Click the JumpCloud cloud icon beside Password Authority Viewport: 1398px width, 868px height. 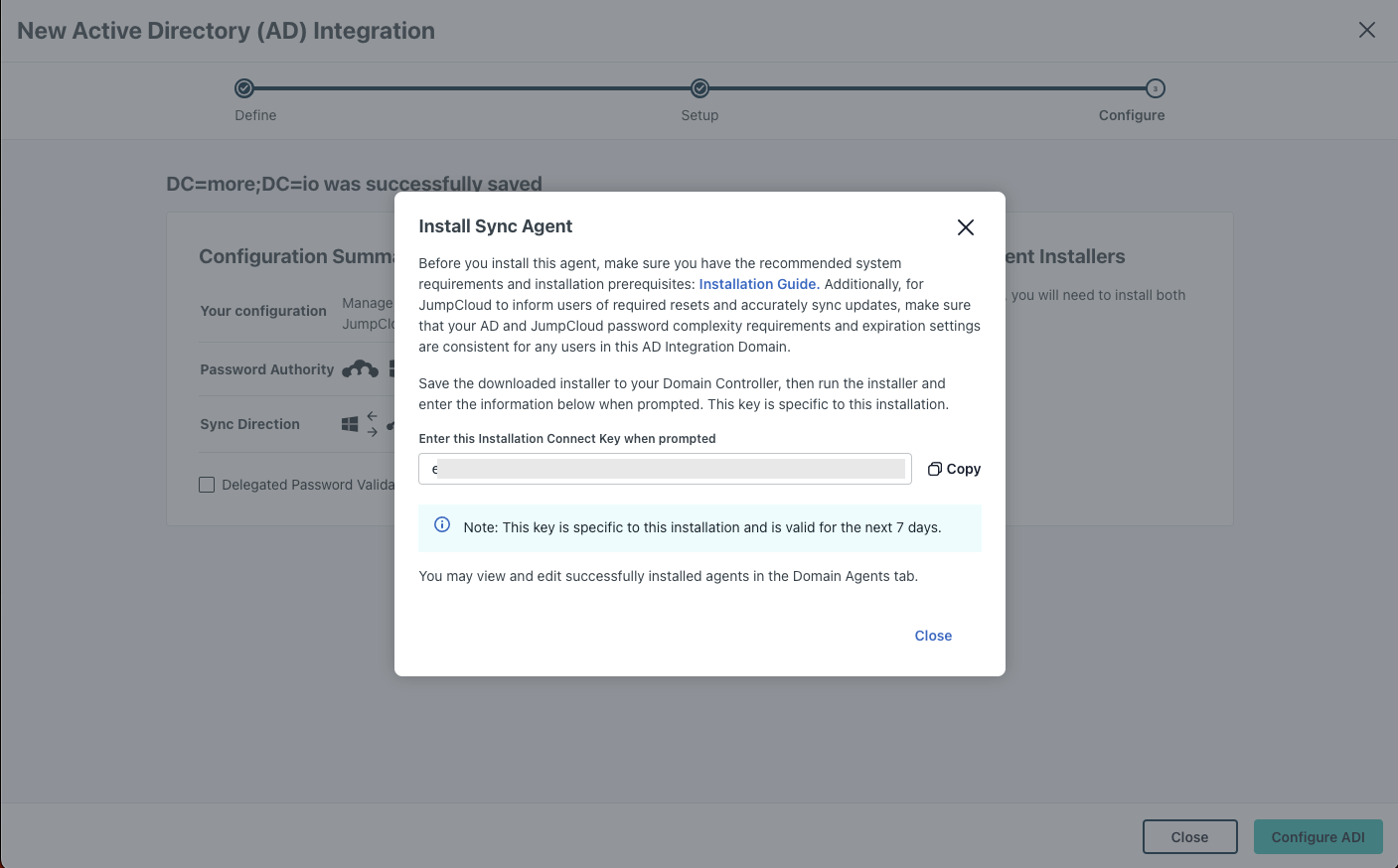pos(360,368)
